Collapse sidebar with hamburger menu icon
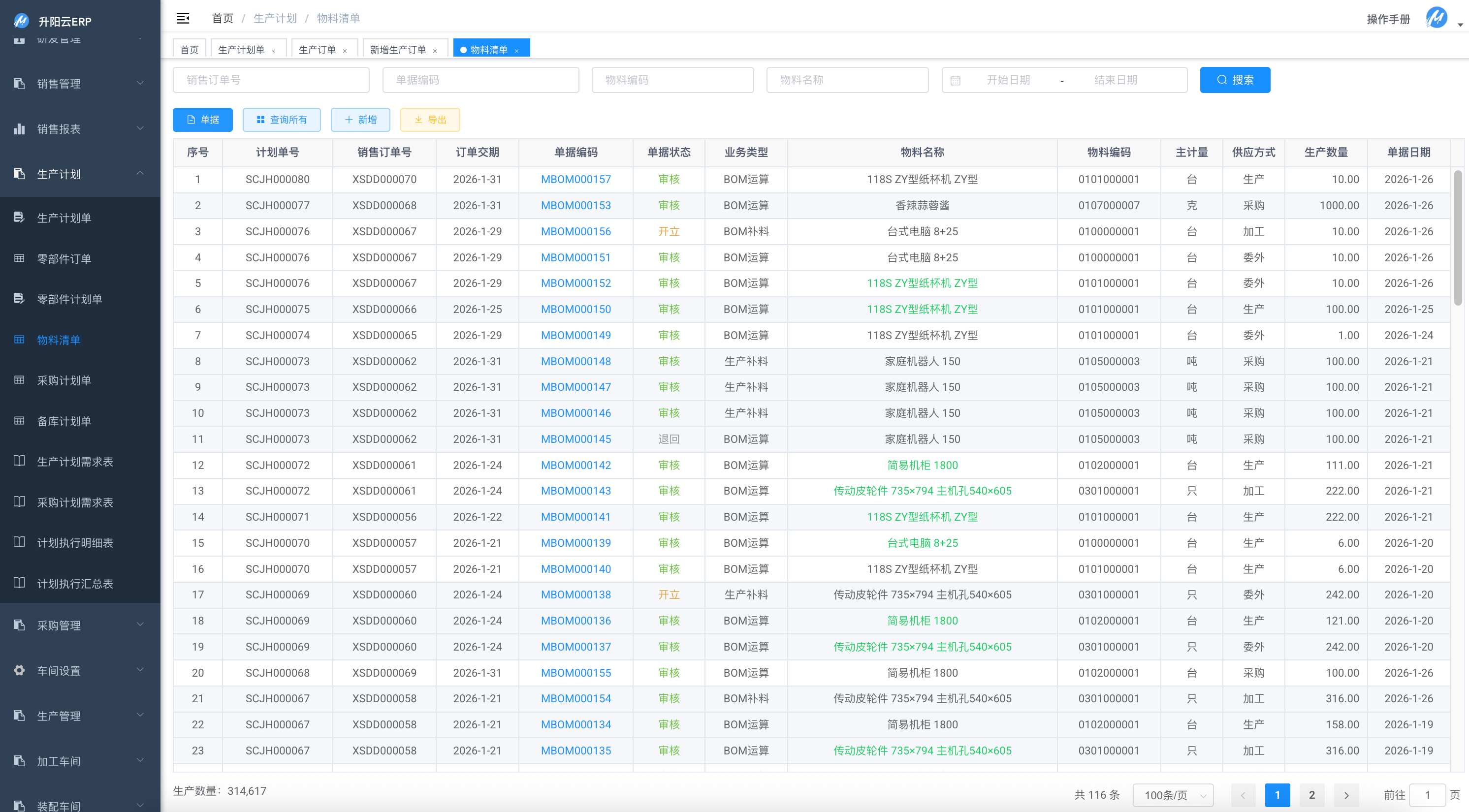This screenshot has width=1469, height=812. tap(183, 18)
